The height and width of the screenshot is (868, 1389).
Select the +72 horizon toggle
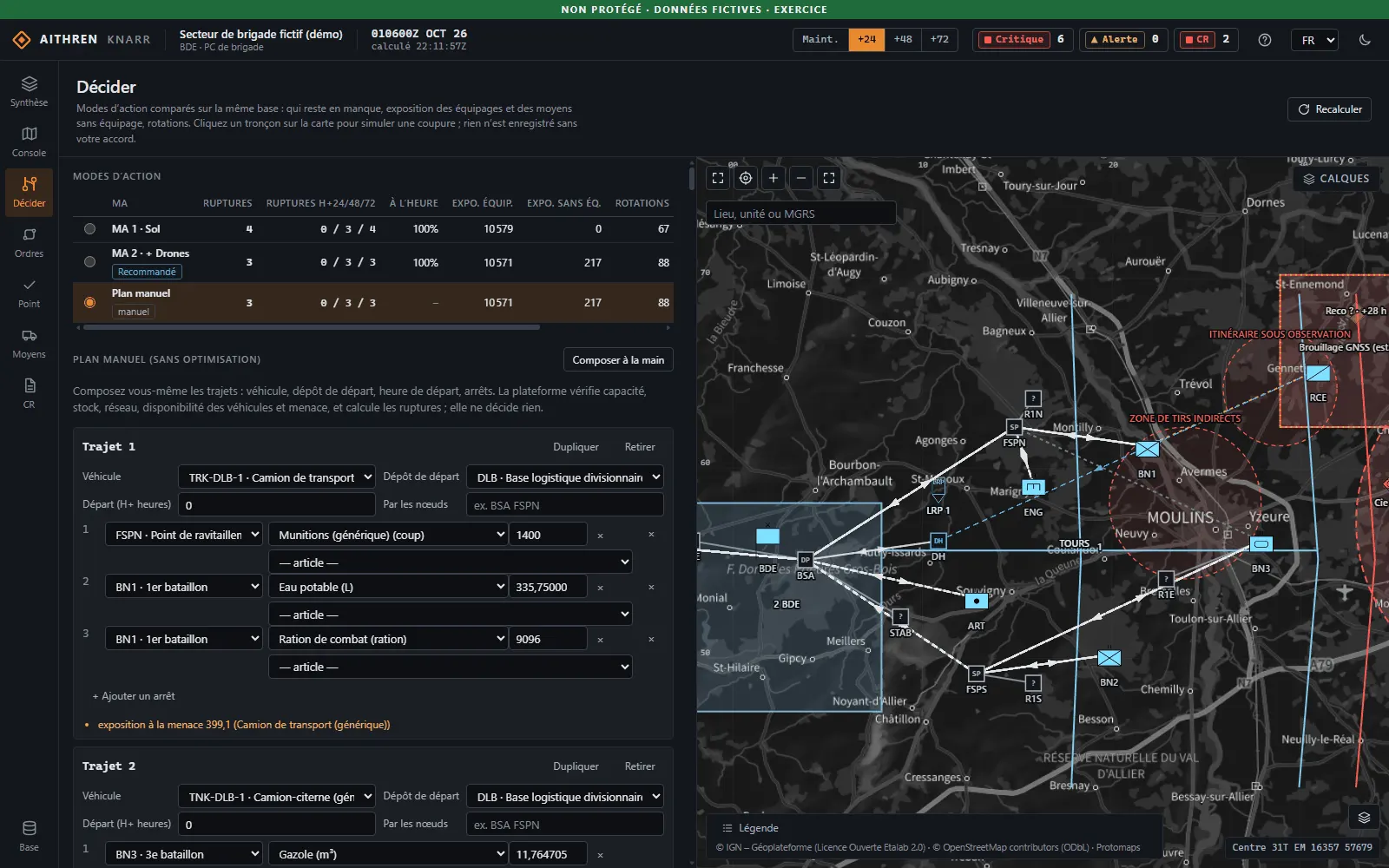[939, 40]
